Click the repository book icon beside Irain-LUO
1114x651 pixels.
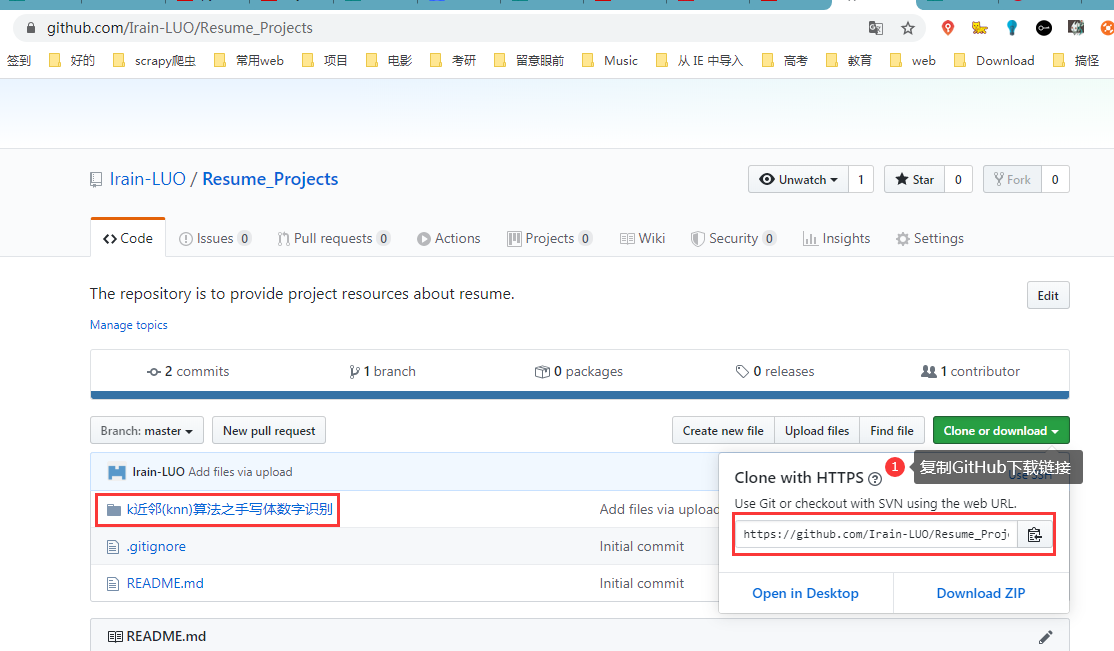pos(96,180)
